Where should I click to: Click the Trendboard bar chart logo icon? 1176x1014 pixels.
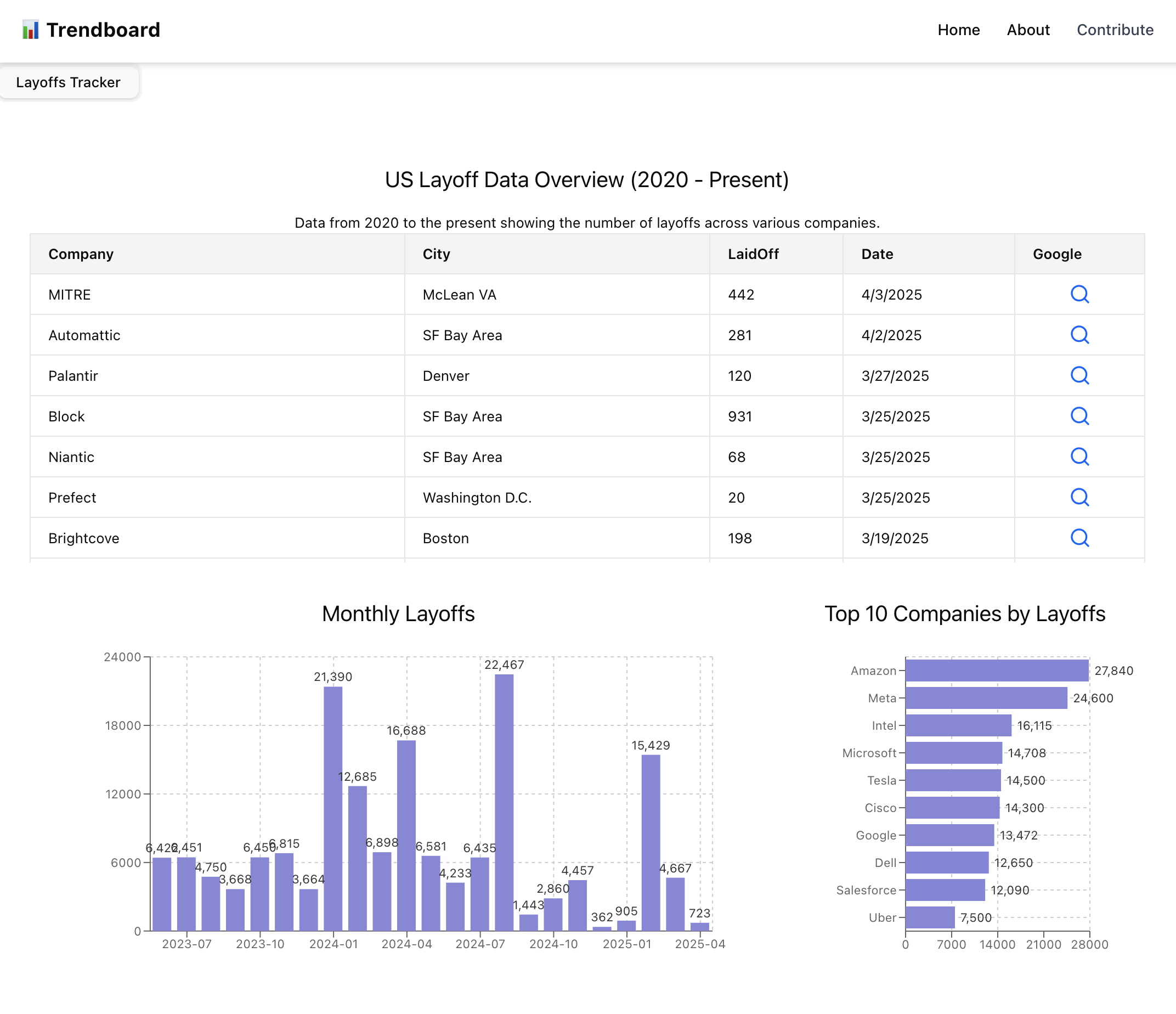pyautogui.click(x=31, y=30)
